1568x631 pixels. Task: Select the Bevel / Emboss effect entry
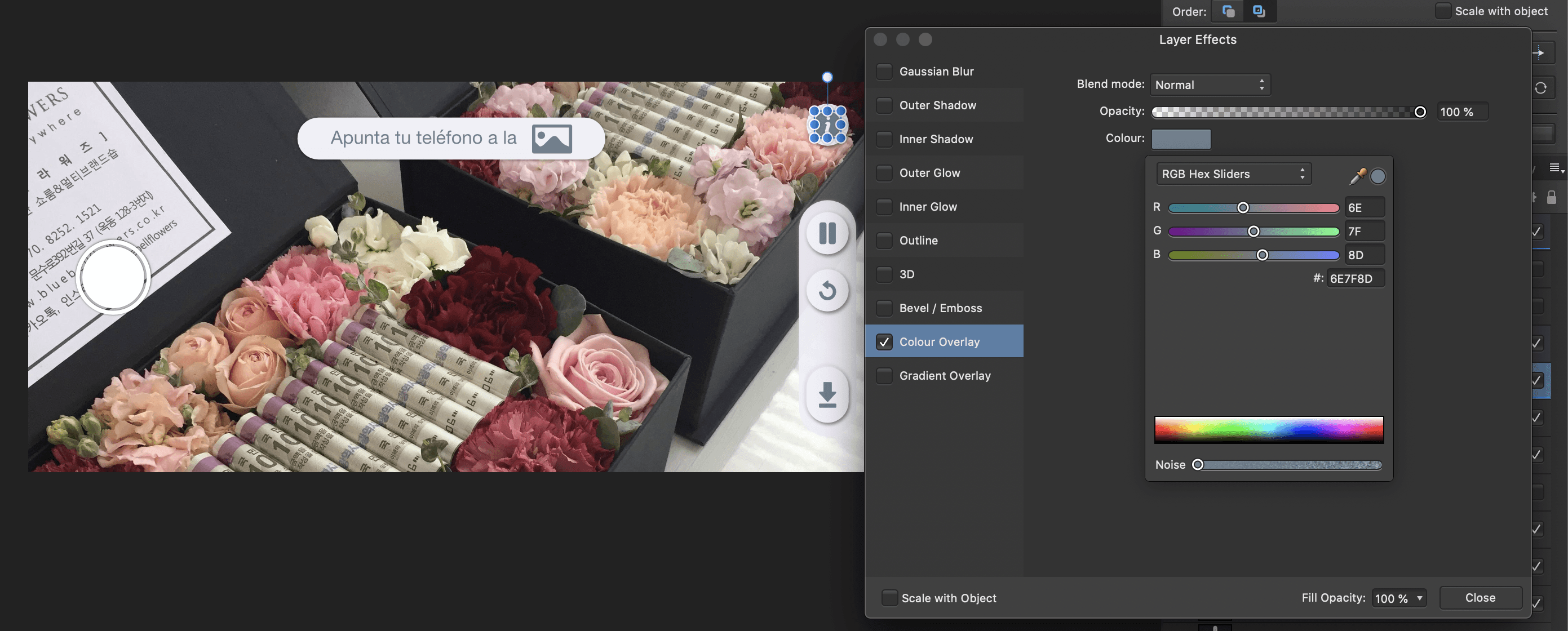(x=941, y=308)
